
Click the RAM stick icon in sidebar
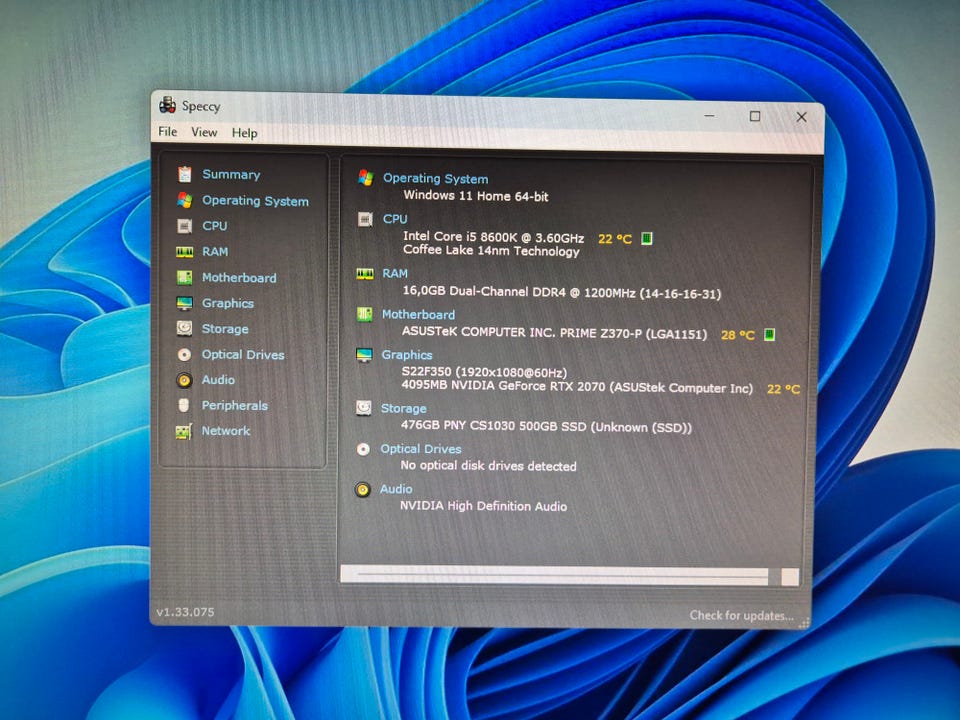pos(184,252)
